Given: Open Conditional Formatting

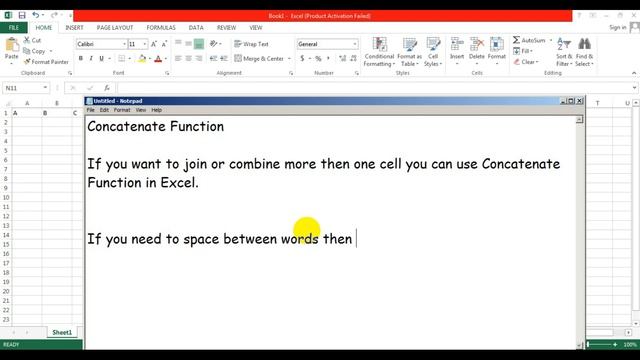Looking at the screenshot, I should tap(379, 52).
